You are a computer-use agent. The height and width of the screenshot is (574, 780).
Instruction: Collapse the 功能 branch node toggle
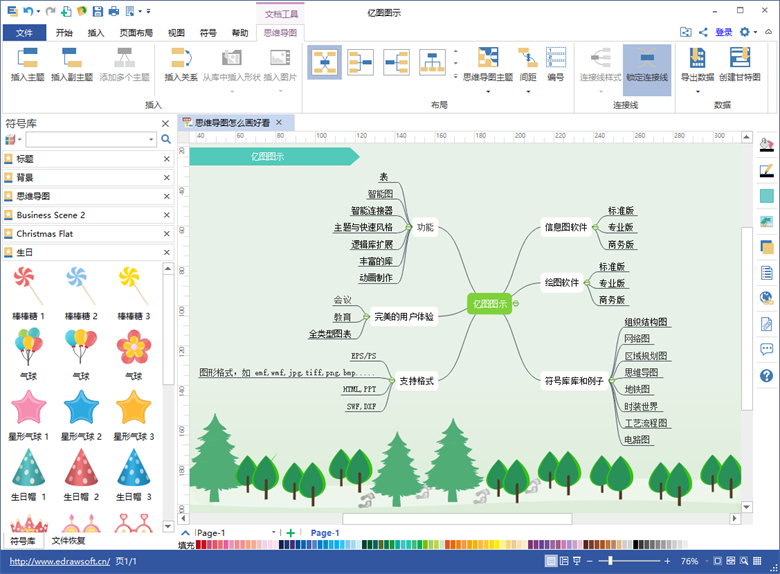point(408,227)
